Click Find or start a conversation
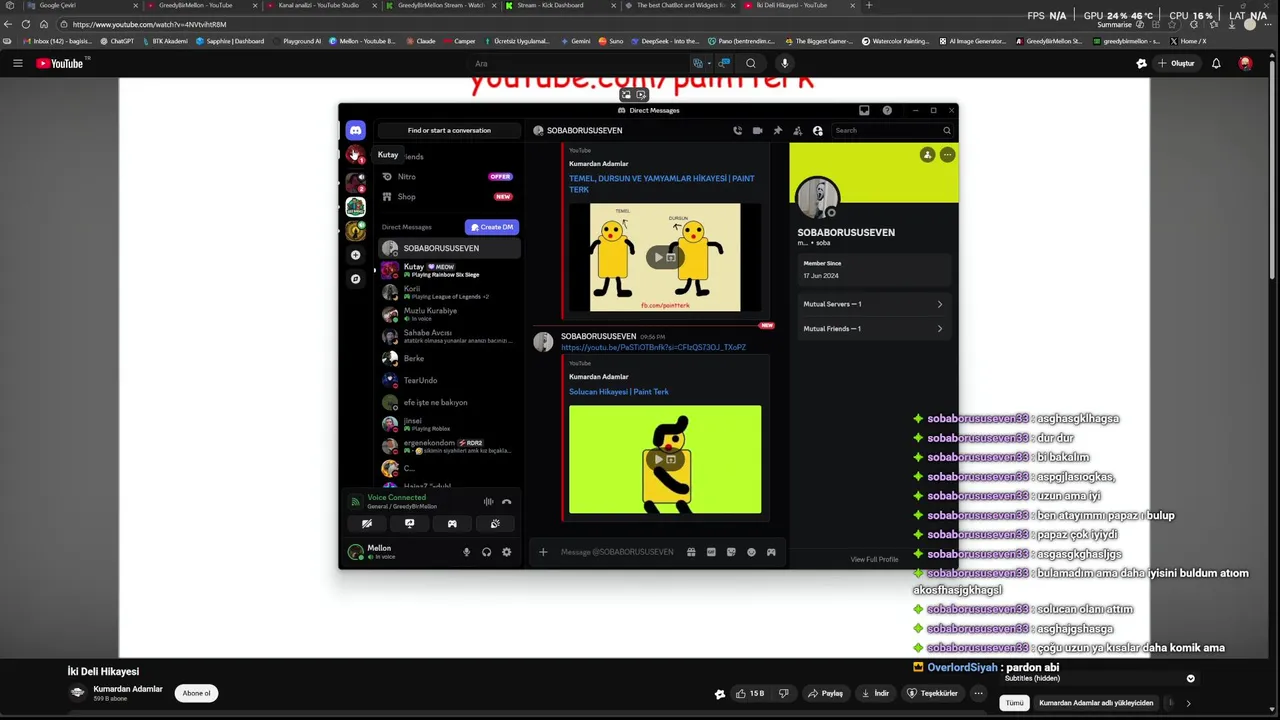1280x720 pixels. (x=449, y=130)
